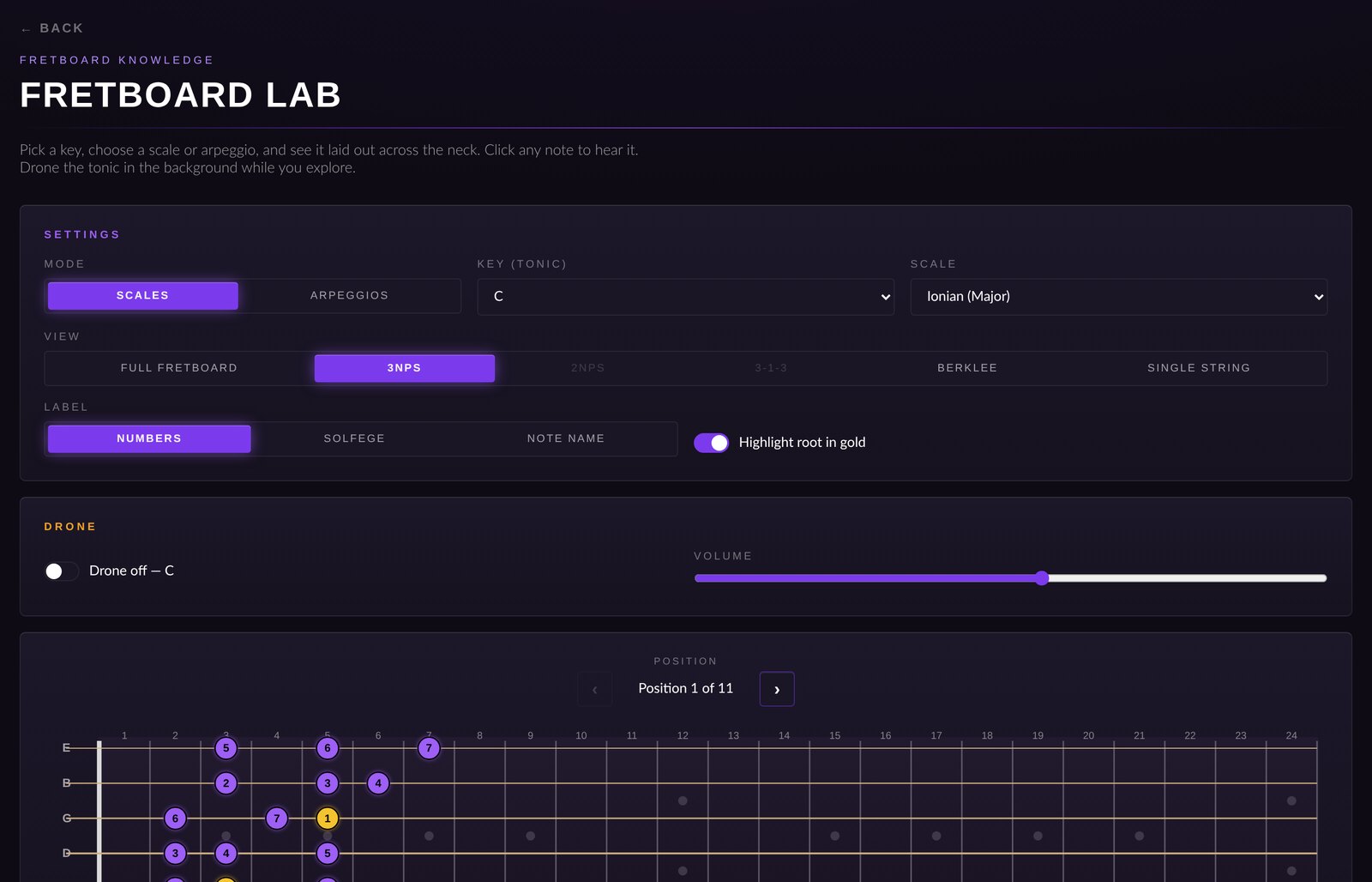Play note 4 on the D string
This screenshot has height=882, width=1372.
226,854
